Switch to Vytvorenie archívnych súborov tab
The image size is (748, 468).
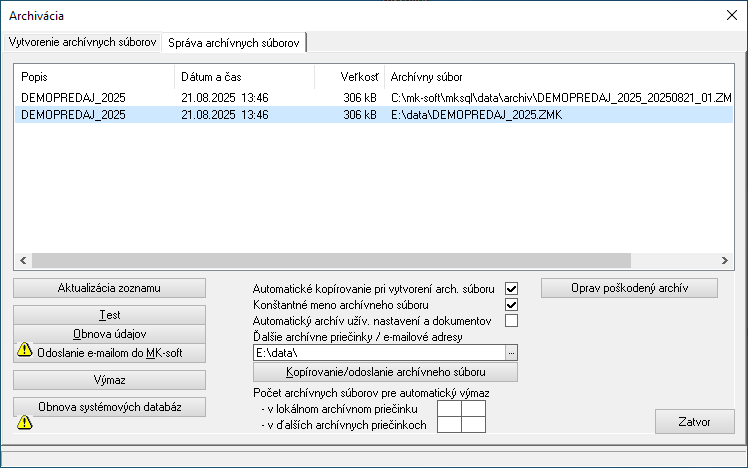coord(82,42)
